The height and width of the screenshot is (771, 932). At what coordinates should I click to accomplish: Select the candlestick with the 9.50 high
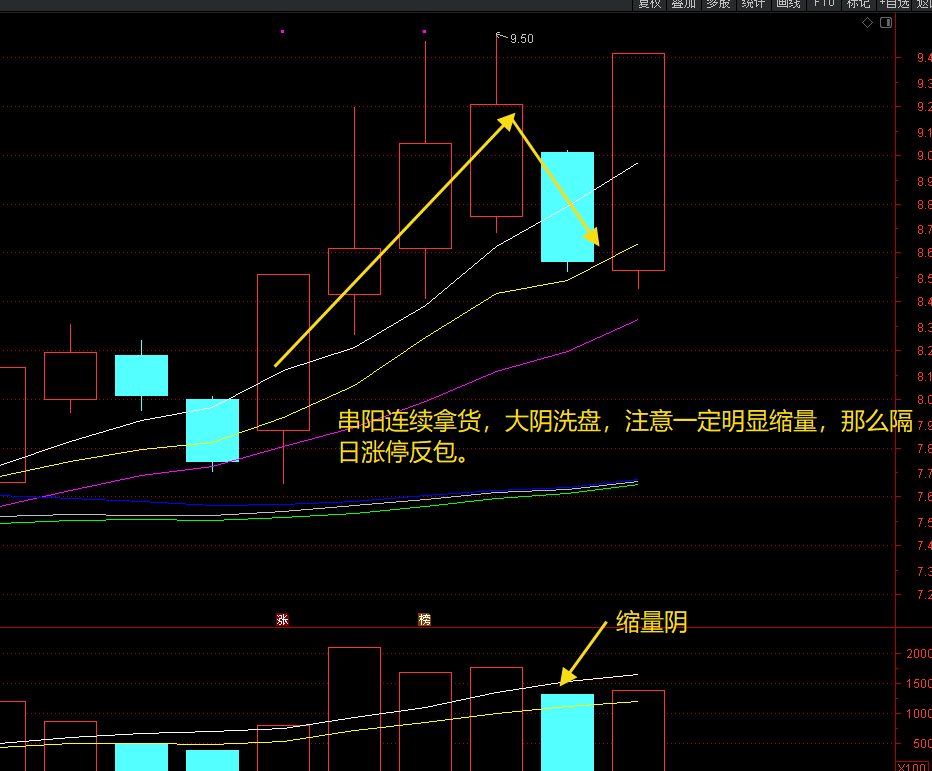(496, 161)
